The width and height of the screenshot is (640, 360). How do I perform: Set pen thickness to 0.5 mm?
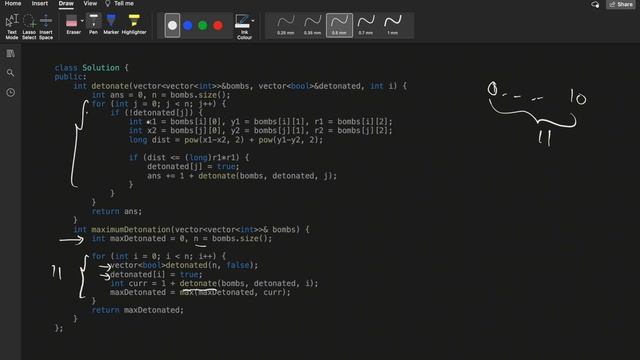(339, 25)
